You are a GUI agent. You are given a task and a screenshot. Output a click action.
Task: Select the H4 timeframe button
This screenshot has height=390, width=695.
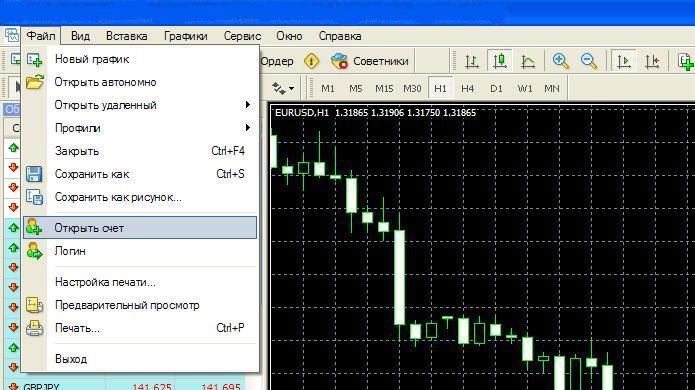click(468, 88)
